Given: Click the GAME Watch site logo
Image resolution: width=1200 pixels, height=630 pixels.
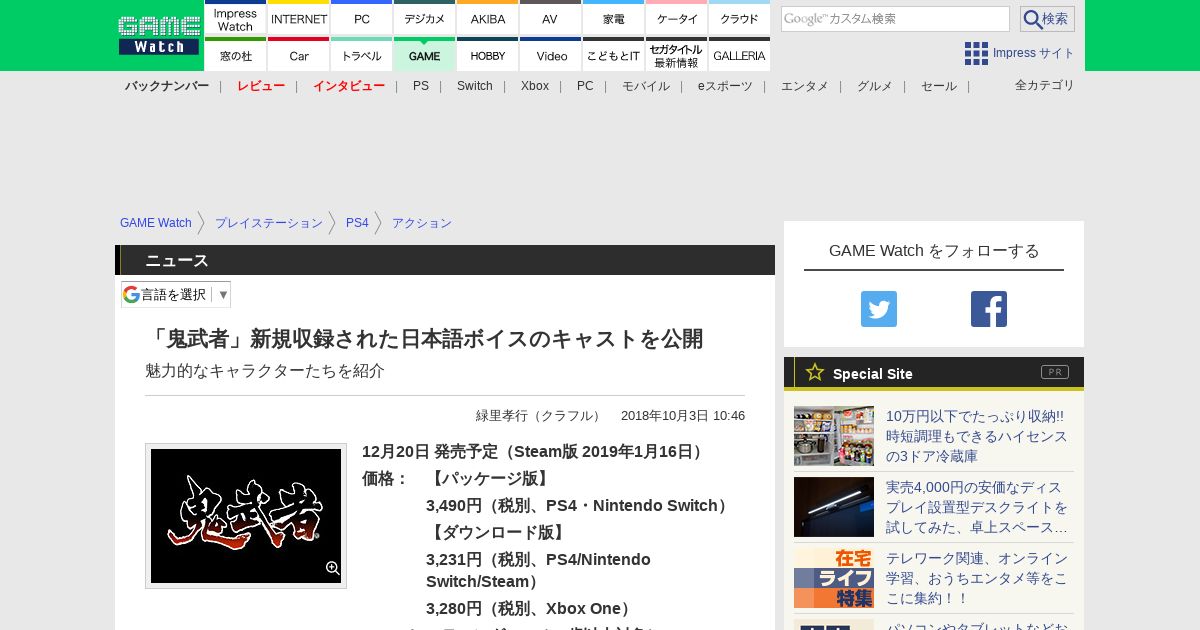Looking at the screenshot, I should click(158, 35).
